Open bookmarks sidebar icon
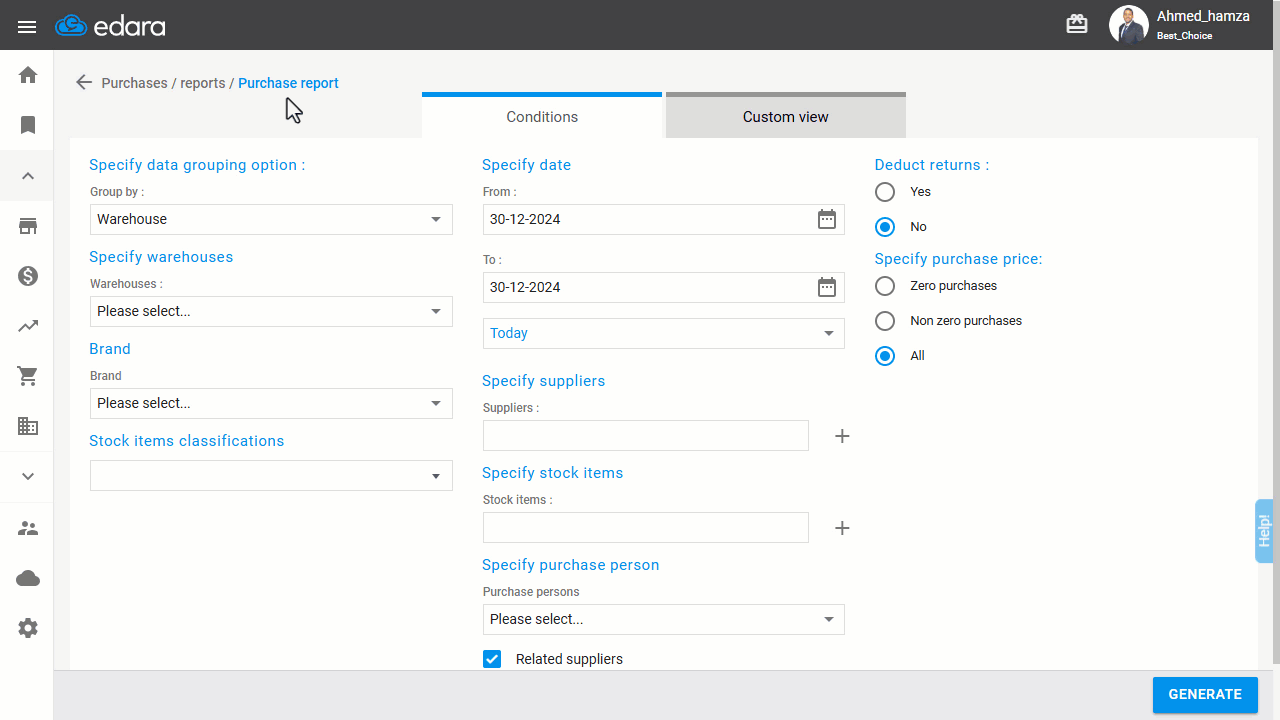The height and width of the screenshot is (720, 1280). (x=28, y=125)
